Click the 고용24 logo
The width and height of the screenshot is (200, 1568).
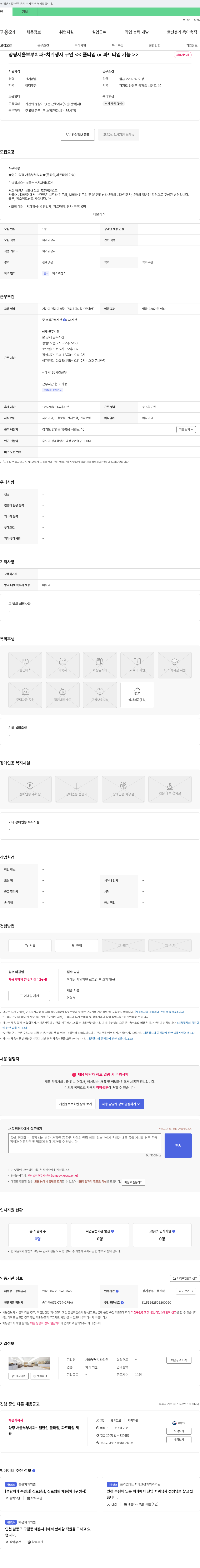pos(8,32)
